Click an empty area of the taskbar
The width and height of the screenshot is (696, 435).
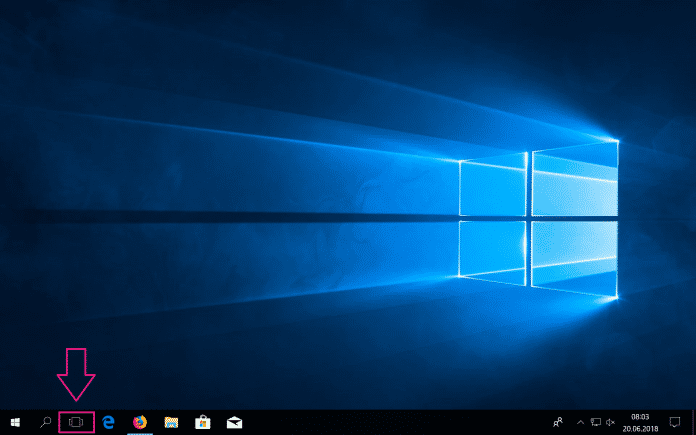click(400, 422)
